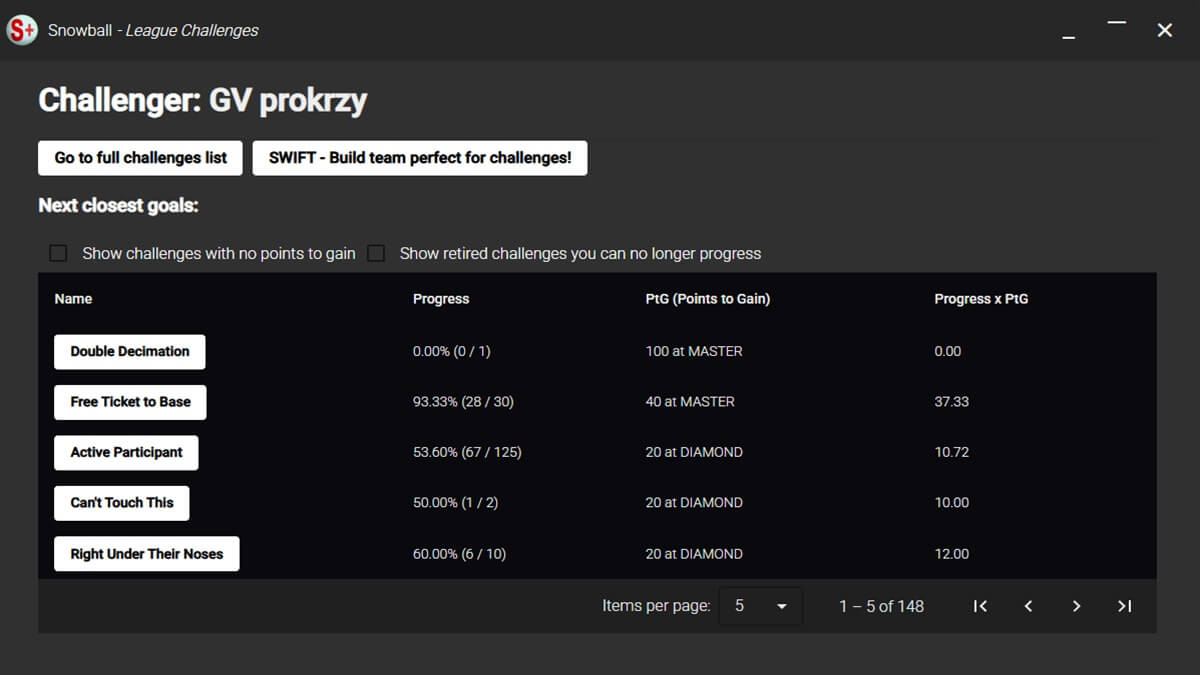The image size is (1200, 675).
Task: Open the Free Ticket to Base challenge
Action: (x=130, y=402)
